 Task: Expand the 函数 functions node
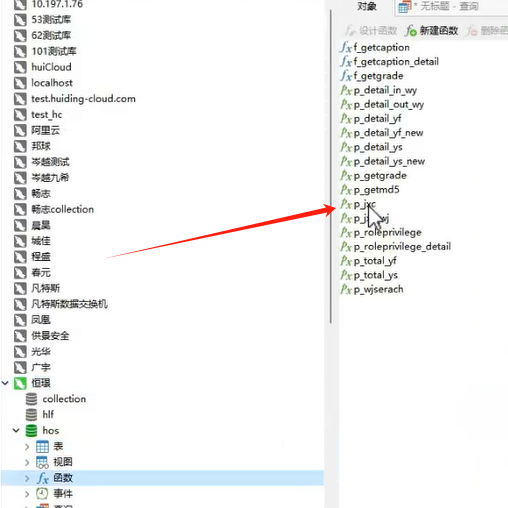27,478
